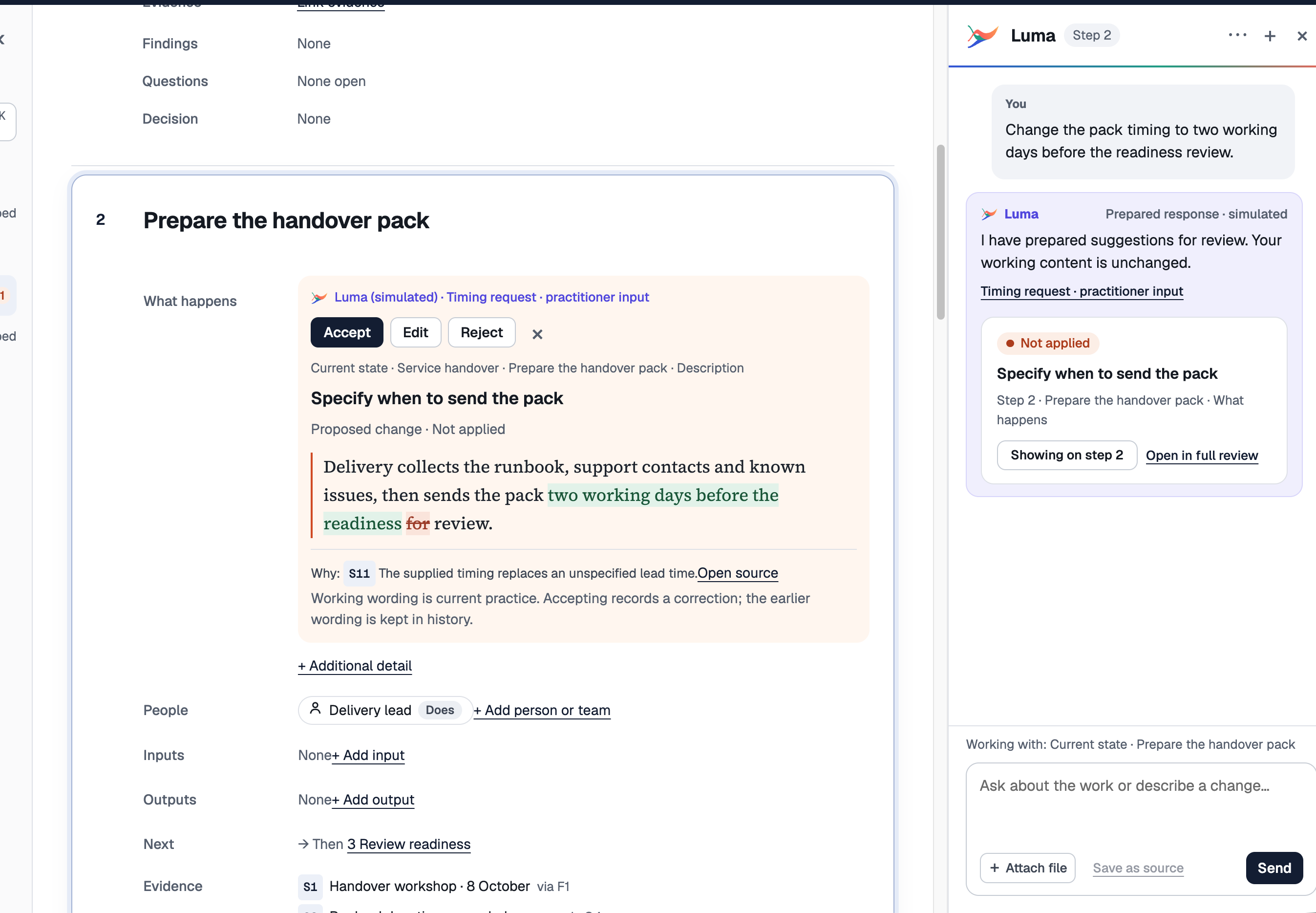Open Timing request practitioner input link in chat
The height and width of the screenshot is (913, 1316).
pos(1082,292)
